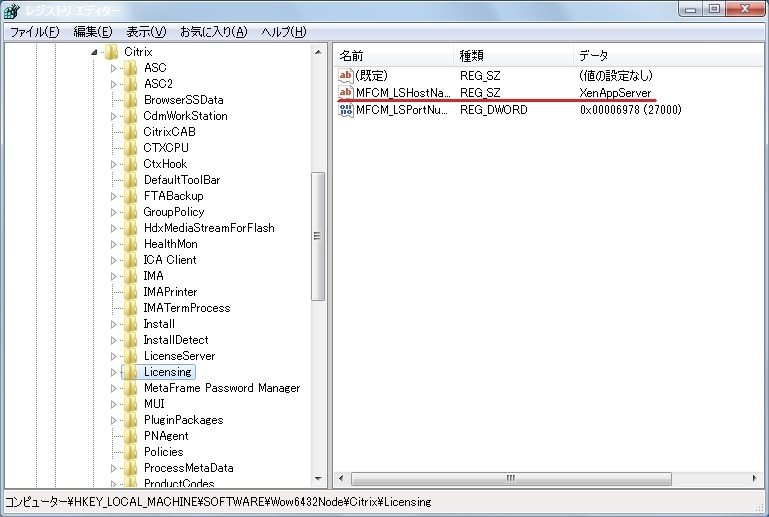Open the ファイル(F) menu
Screen dimensions: 769x517
pyautogui.click(x=34, y=32)
